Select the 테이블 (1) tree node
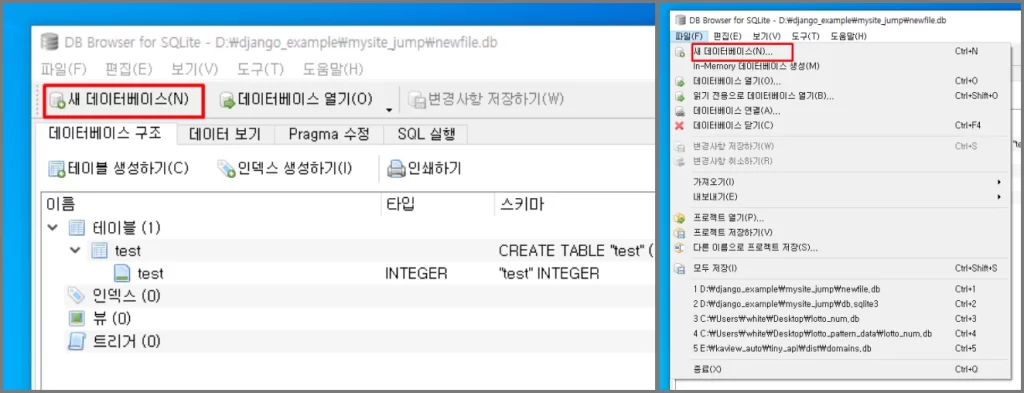This screenshot has width=1024, height=393. (x=128, y=228)
